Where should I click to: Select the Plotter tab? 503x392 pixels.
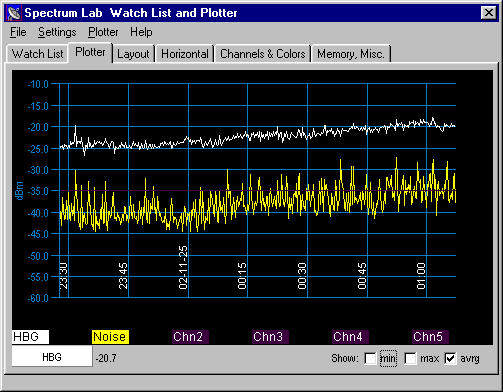pos(90,52)
